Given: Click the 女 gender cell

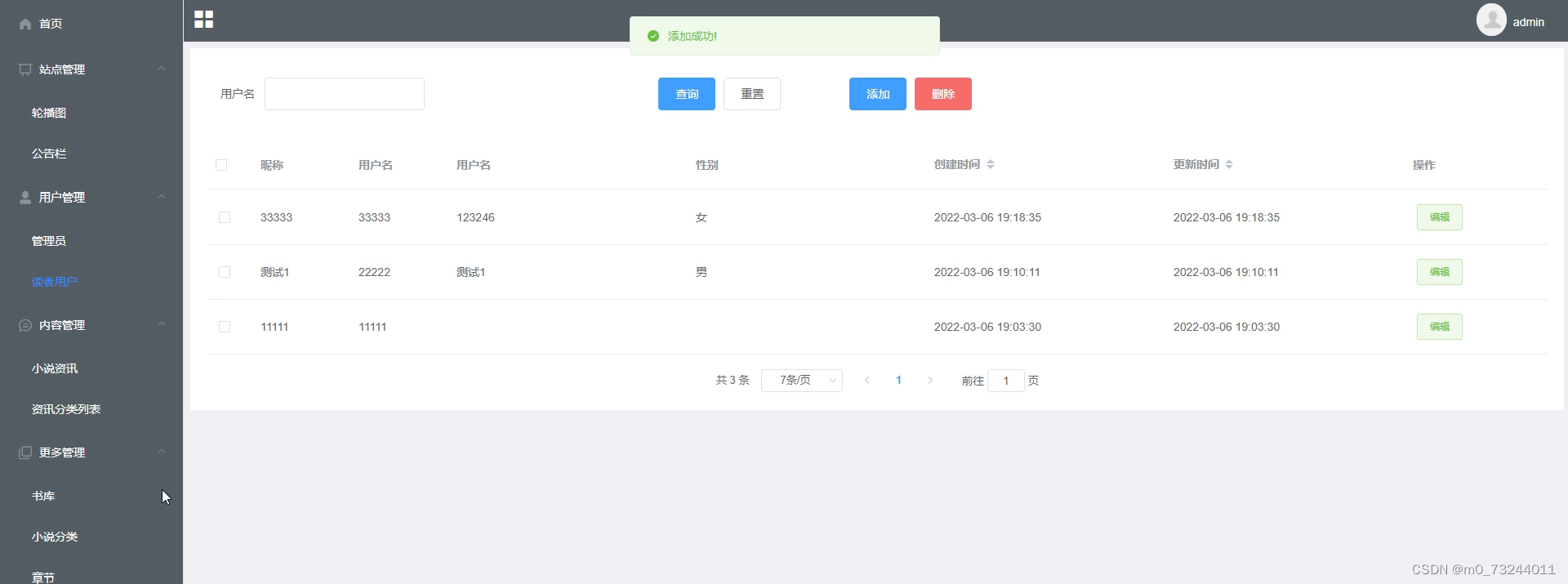Looking at the screenshot, I should pos(702,217).
